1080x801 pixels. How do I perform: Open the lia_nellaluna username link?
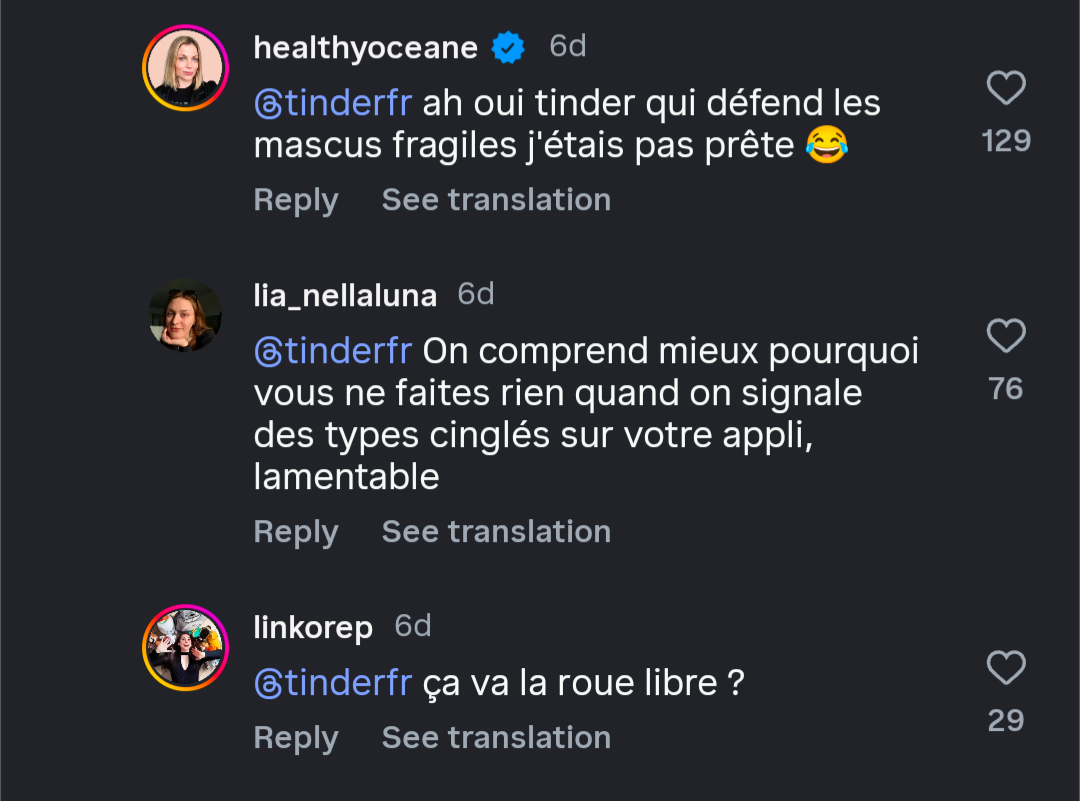pos(345,296)
